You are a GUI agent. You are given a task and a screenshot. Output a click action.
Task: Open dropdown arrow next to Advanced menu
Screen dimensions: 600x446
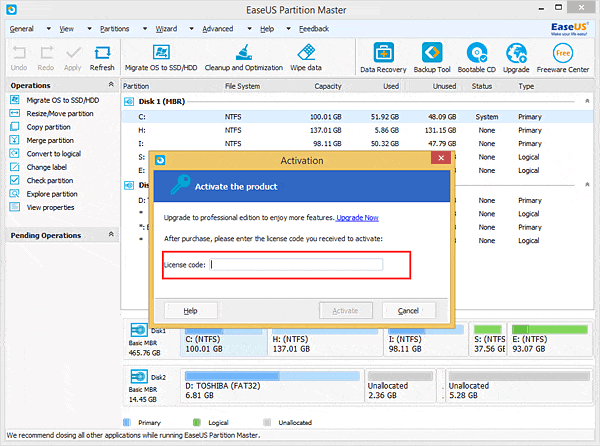click(x=249, y=29)
